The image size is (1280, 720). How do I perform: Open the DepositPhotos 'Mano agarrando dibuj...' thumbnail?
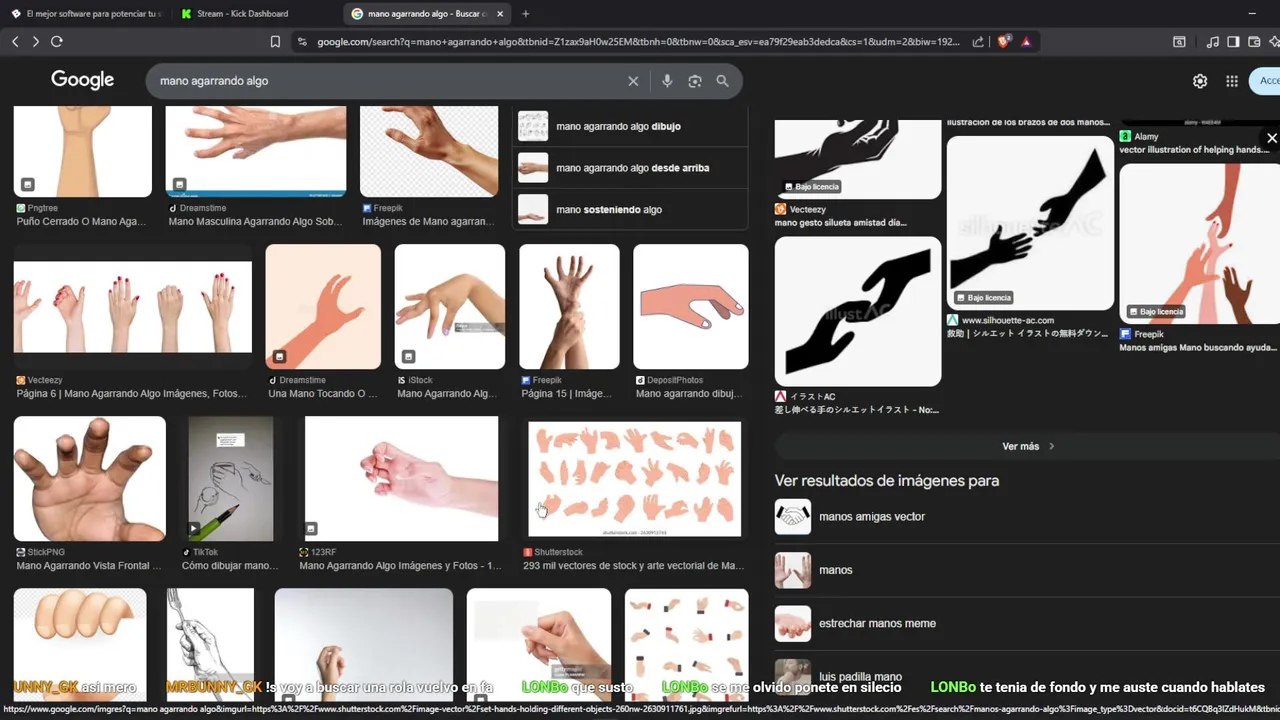691,307
